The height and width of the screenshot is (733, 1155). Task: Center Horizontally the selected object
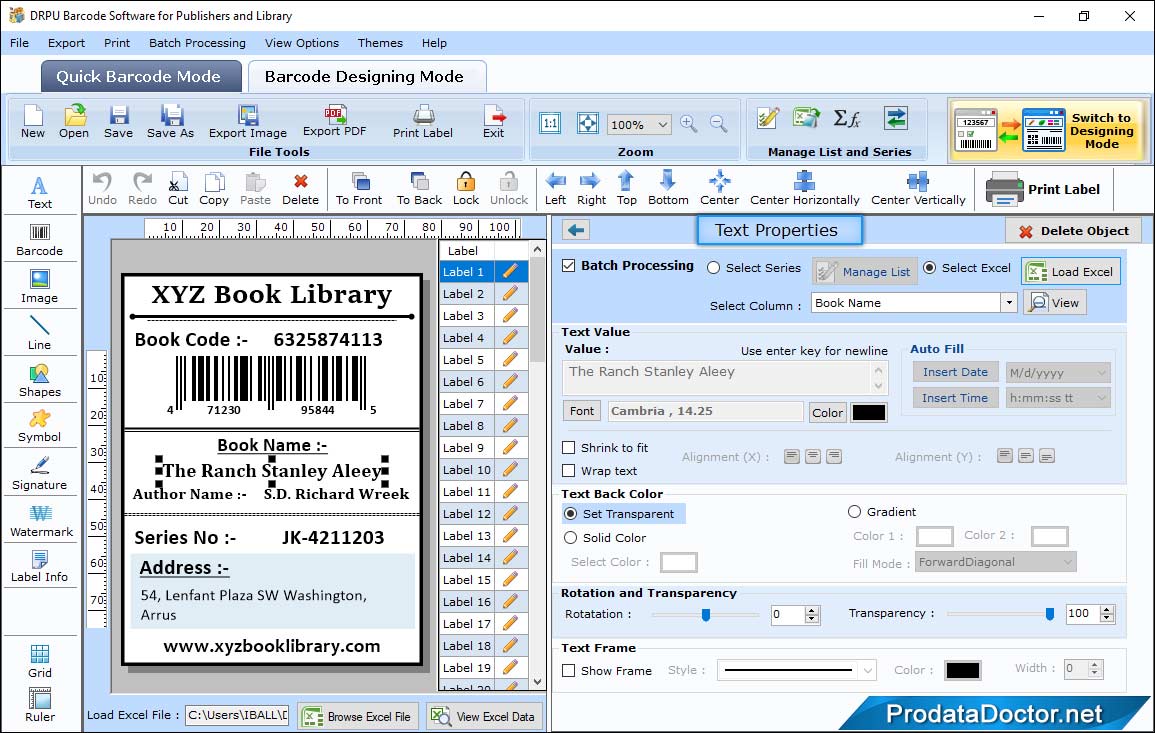[804, 189]
